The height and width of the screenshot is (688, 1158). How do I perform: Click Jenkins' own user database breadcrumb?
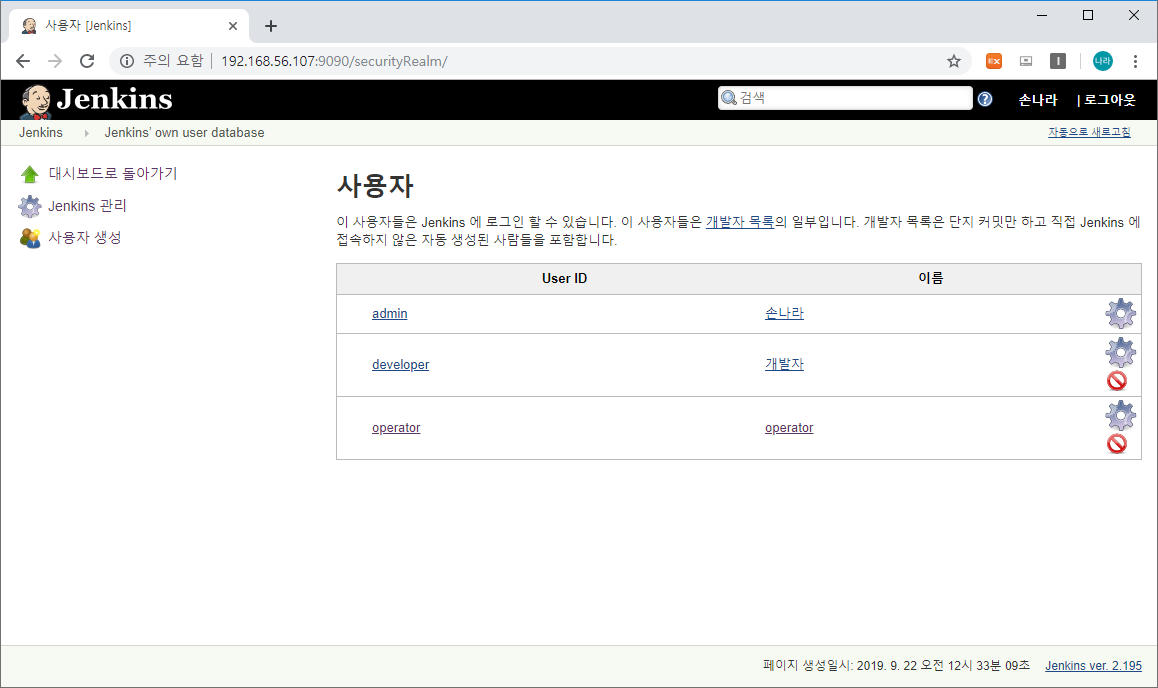pos(184,133)
